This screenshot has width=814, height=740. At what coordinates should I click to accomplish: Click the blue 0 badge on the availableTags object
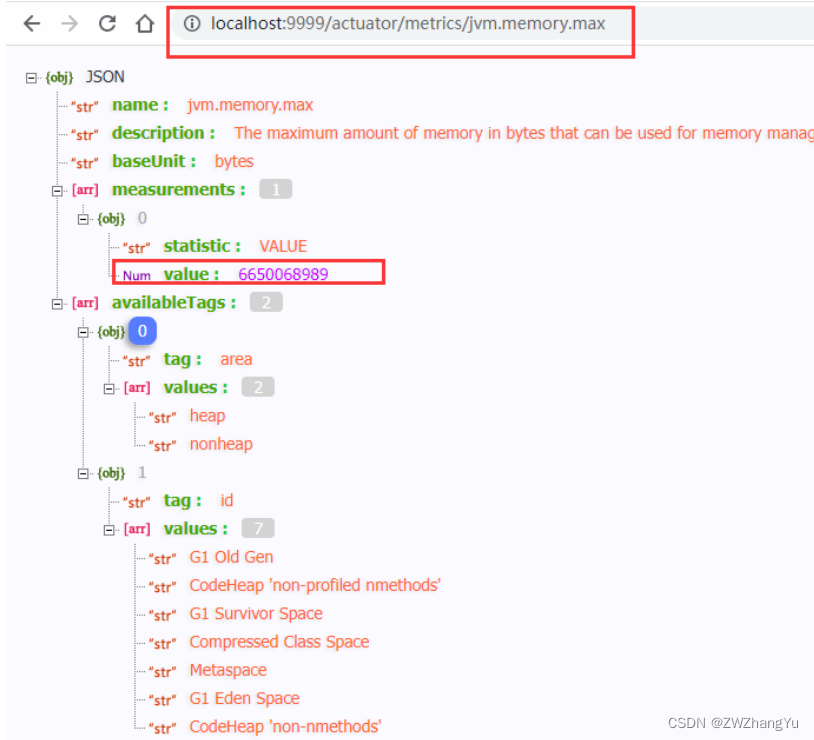click(141, 331)
